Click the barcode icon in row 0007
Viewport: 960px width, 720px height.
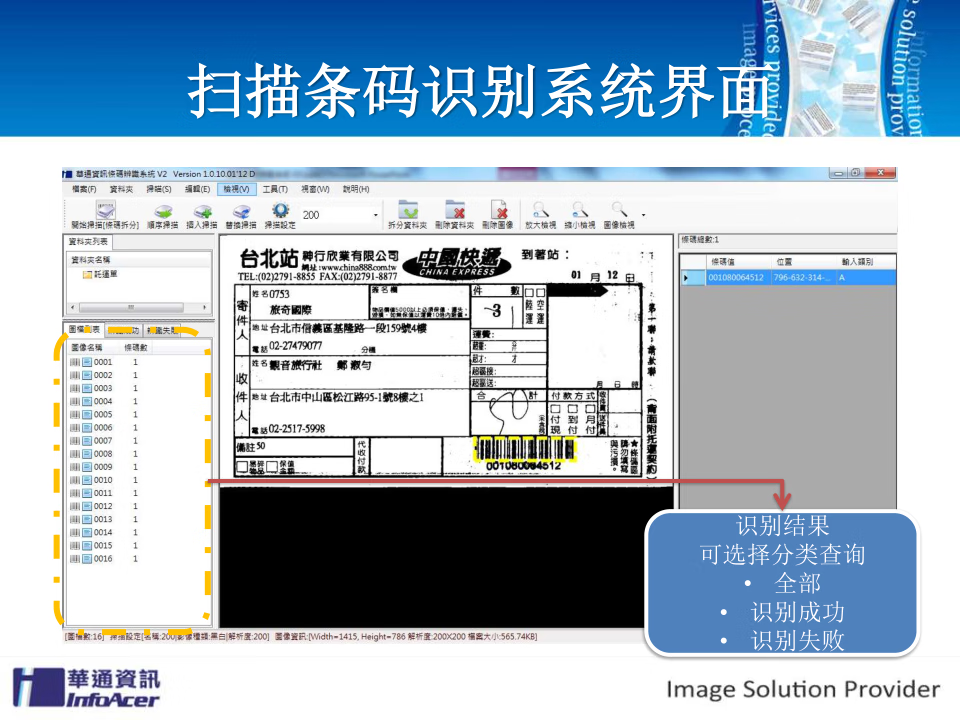pos(75,441)
